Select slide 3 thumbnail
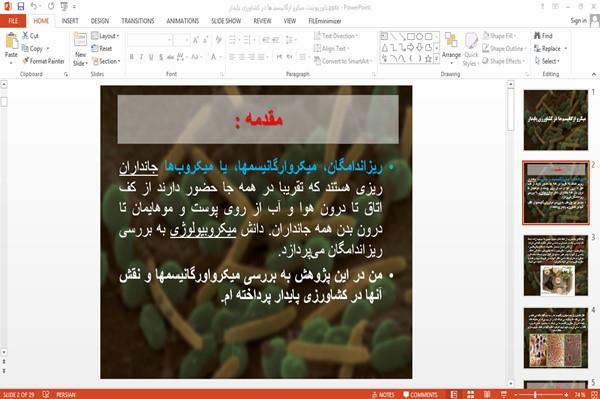 (556, 265)
